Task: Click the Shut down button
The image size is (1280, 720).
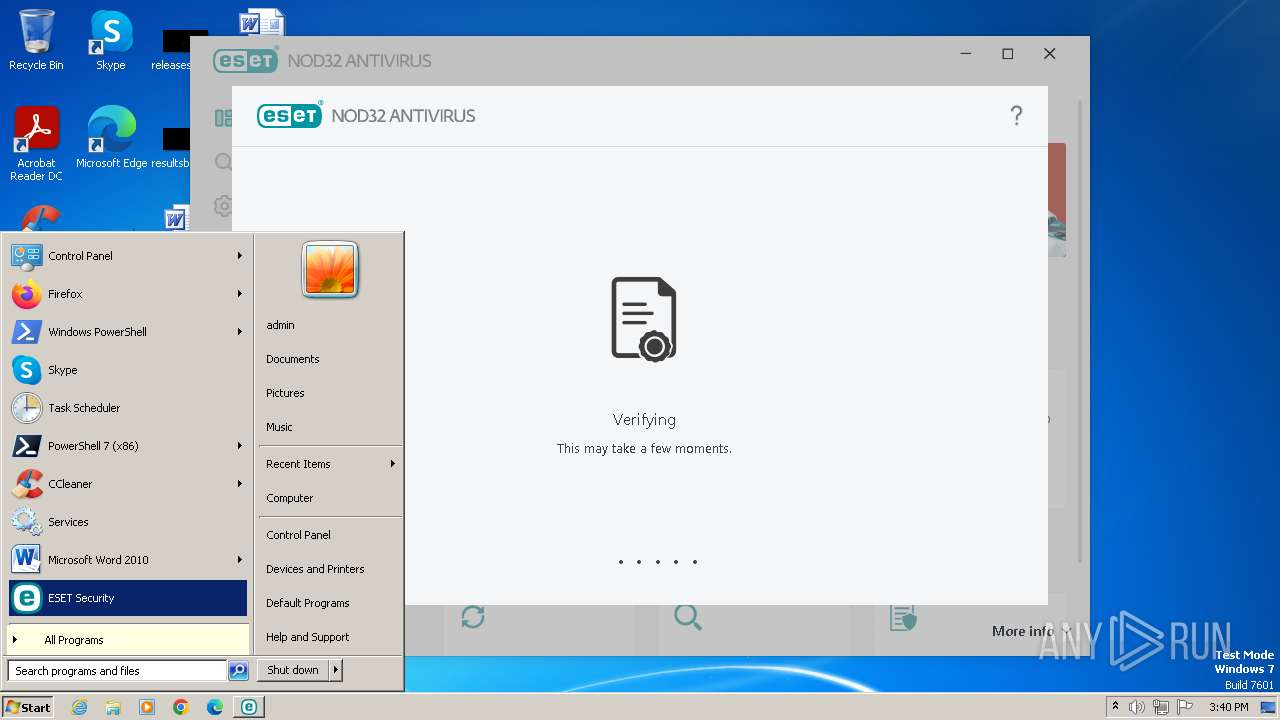Action: (293, 670)
